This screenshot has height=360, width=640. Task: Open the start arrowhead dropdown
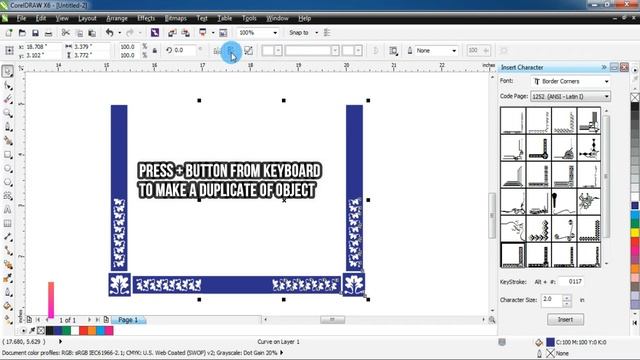pyautogui.click(x=272, y=51)
